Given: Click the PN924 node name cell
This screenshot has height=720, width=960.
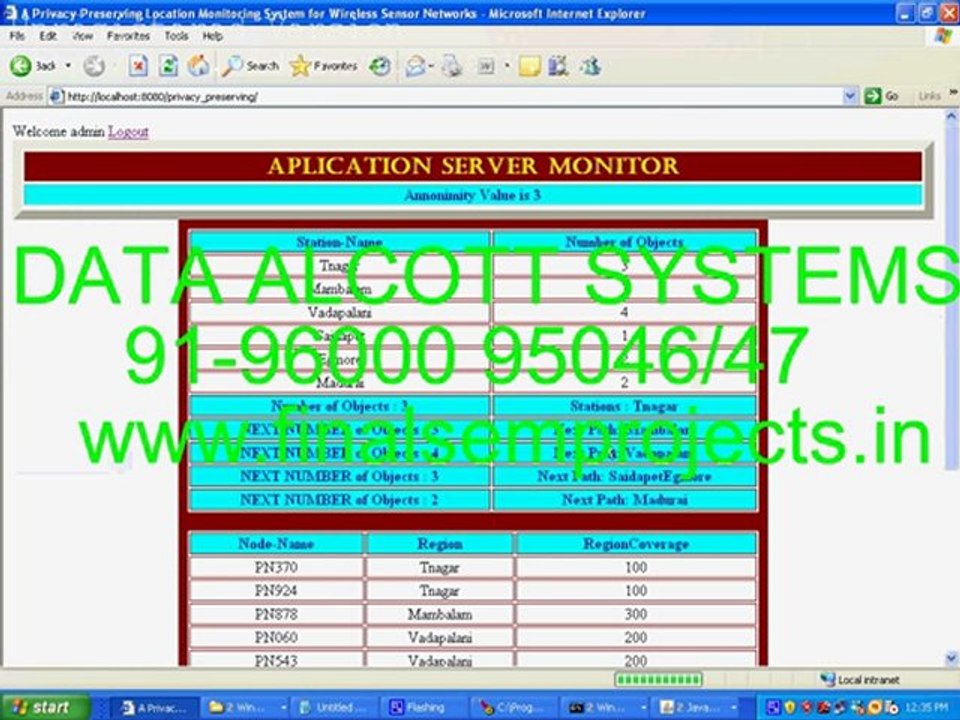Looking at the screenshot, I should pyautogui.click(x=276, y=591).
